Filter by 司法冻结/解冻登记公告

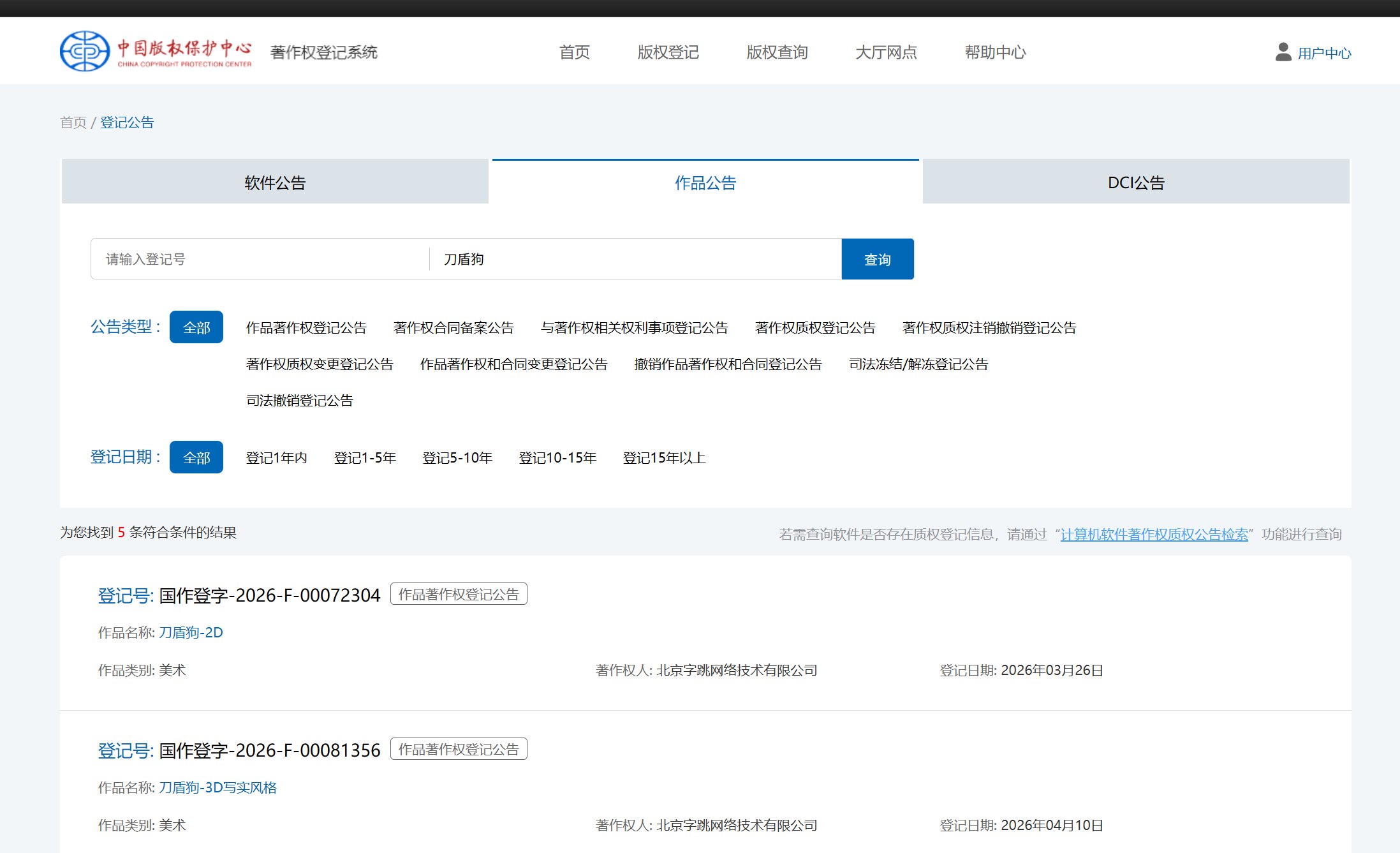click(x=918, y=364)
